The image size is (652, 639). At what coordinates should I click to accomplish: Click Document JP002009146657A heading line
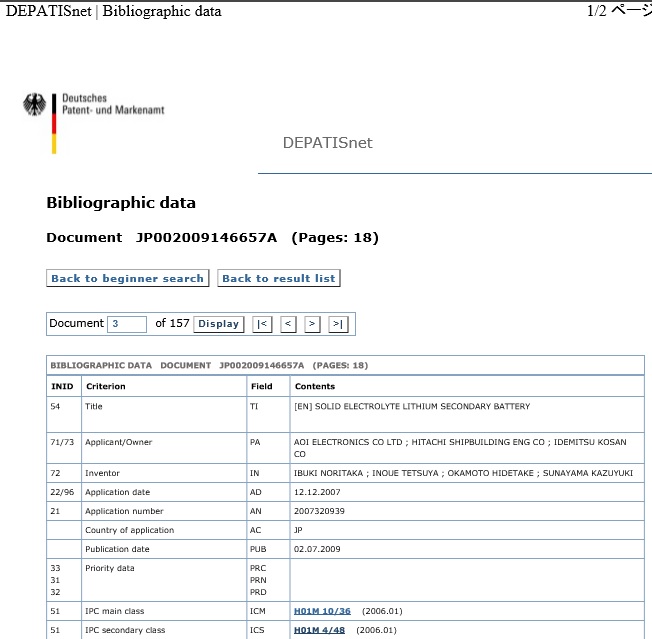click(x=212, y=237)
